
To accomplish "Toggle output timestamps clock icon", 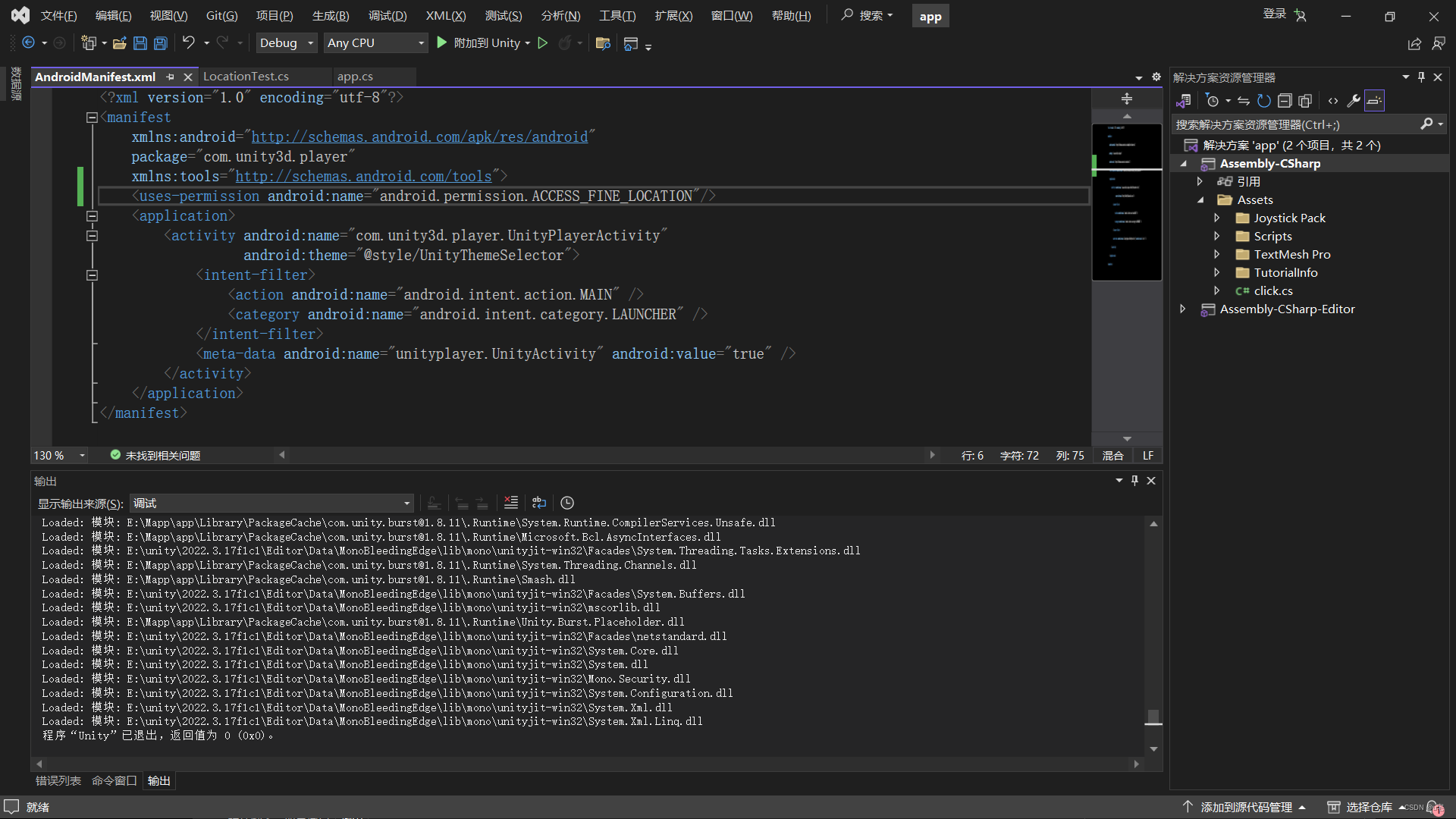I will coord(567,503).
